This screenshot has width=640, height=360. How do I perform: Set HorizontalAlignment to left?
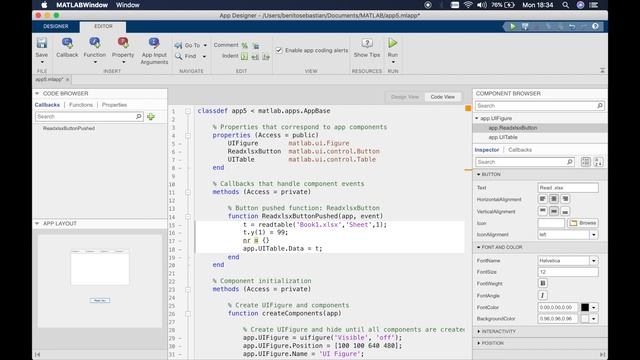[542, 199]
